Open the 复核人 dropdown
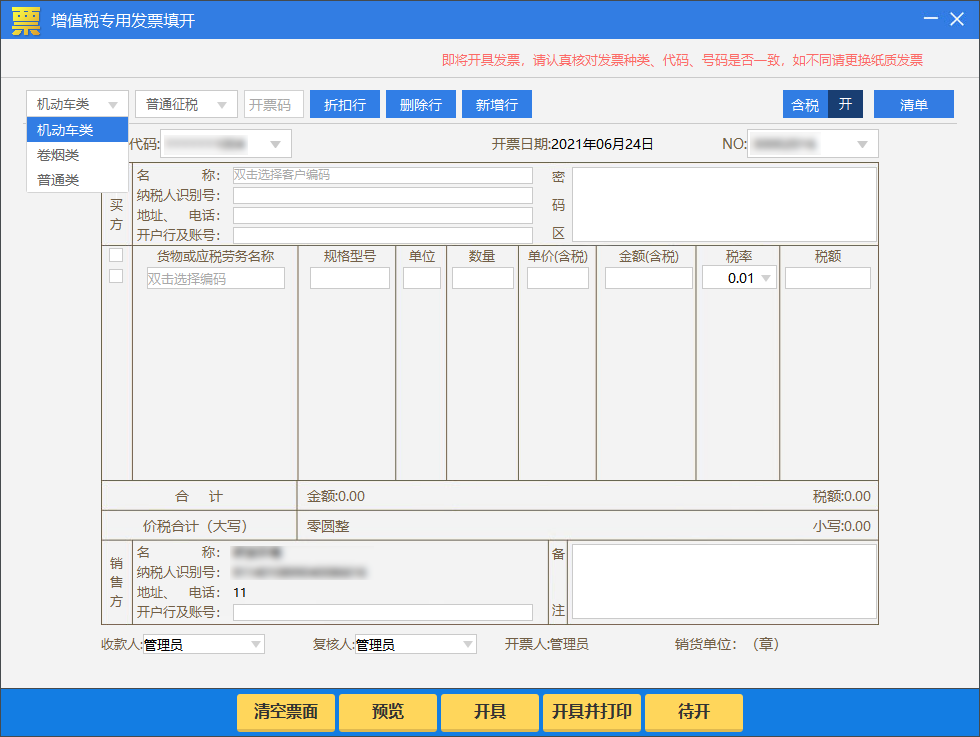The height and width of the screenshot is (737, 980). click(468, 645)
